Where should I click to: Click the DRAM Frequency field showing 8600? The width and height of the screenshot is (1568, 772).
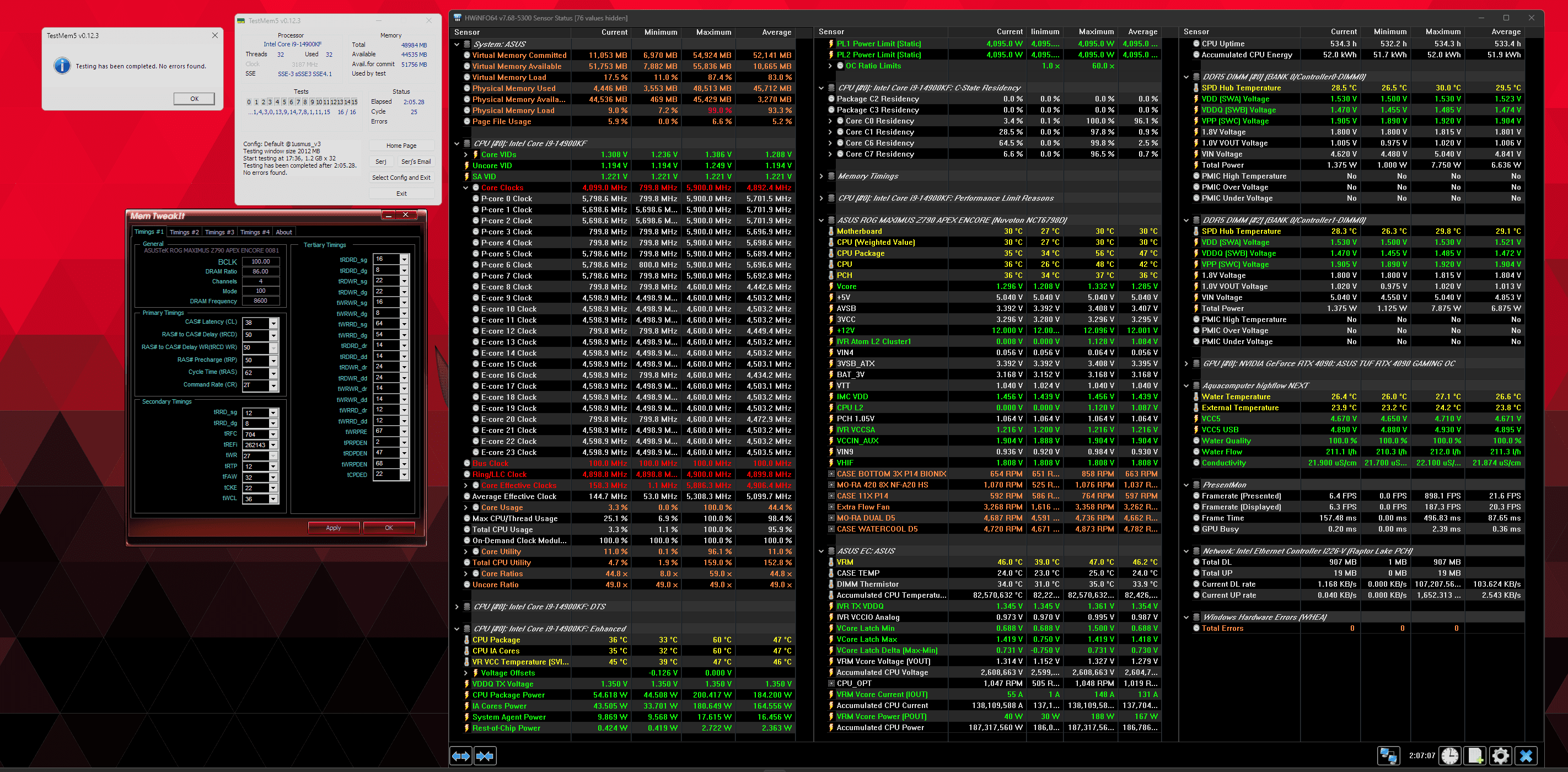pos(261,301)
